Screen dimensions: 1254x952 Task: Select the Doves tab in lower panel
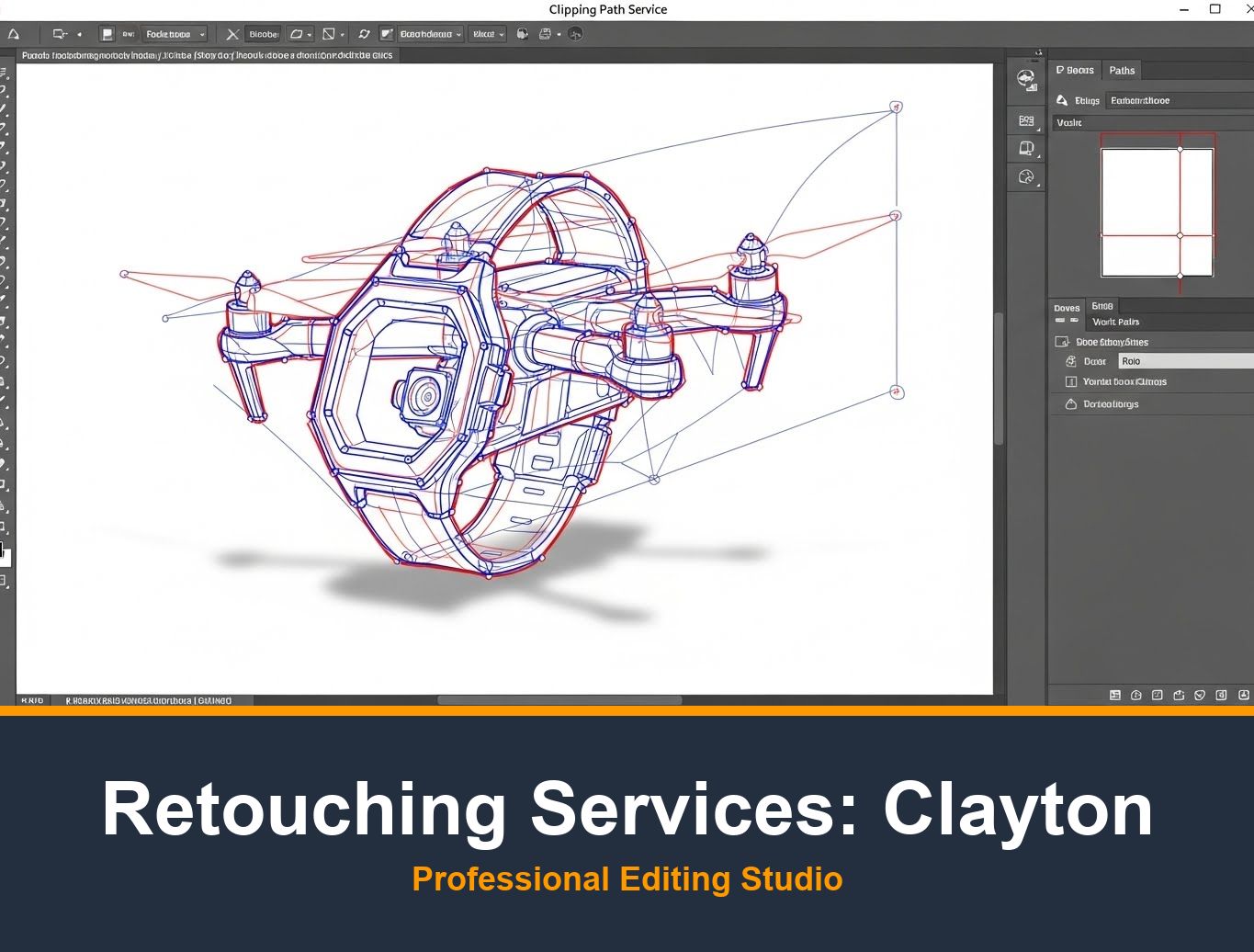1067,308
